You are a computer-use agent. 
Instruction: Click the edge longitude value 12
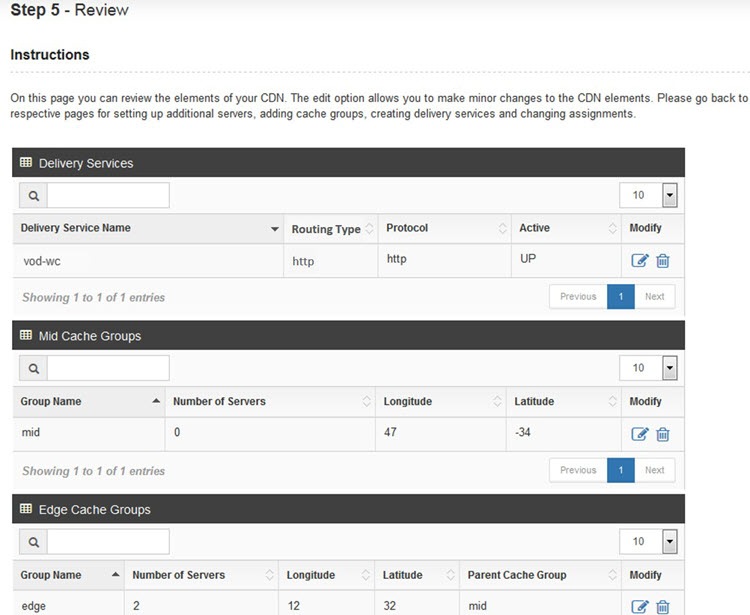click(x=294, y=606)
